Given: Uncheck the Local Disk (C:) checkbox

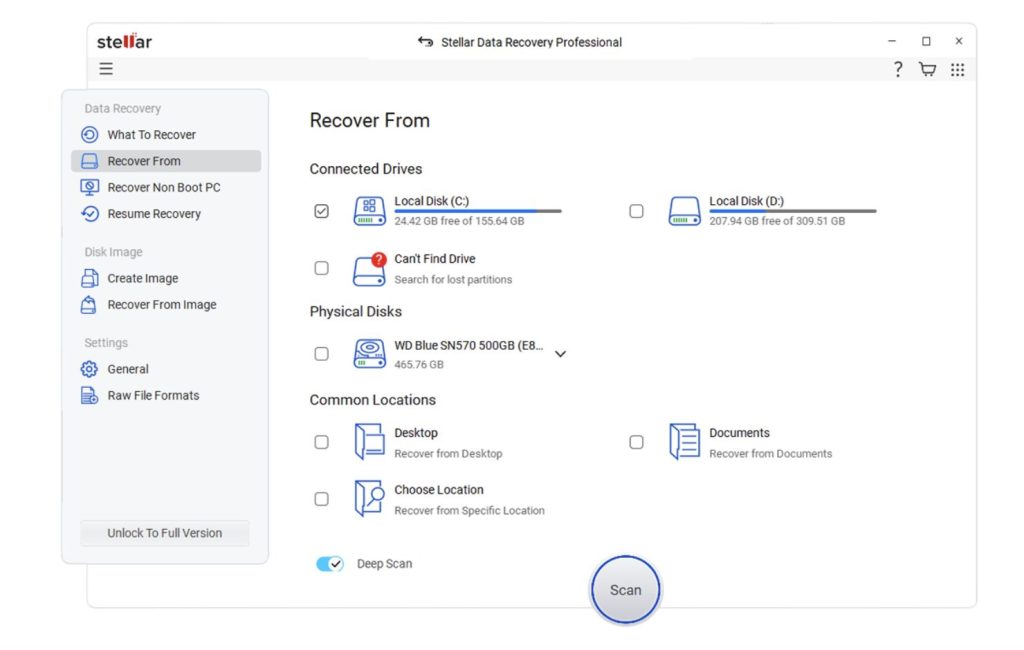Looking at the screenshot, I should (x=321, y=211).
